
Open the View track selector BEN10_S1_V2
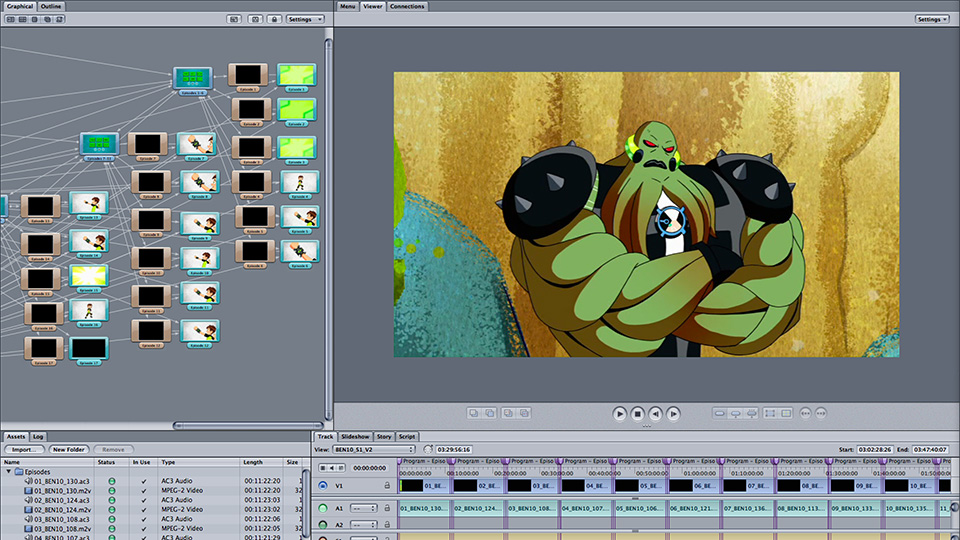373,449
